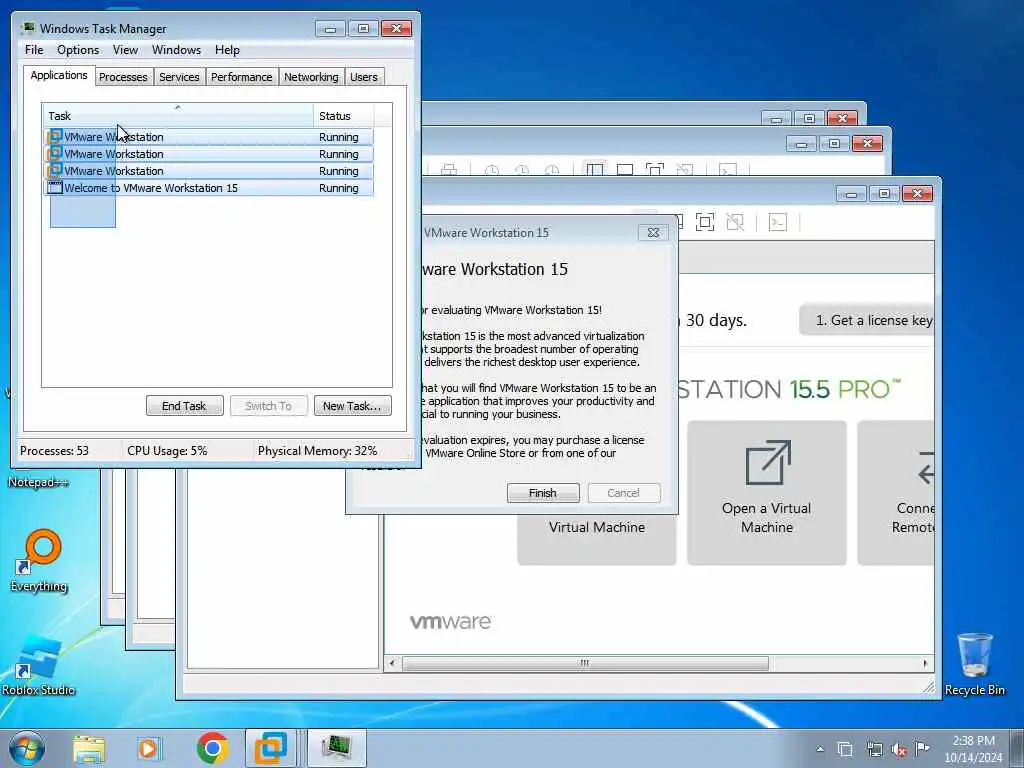Viewport: 1024px width, 768px height.
Task: Click the New Task... button
Action: 352,406
